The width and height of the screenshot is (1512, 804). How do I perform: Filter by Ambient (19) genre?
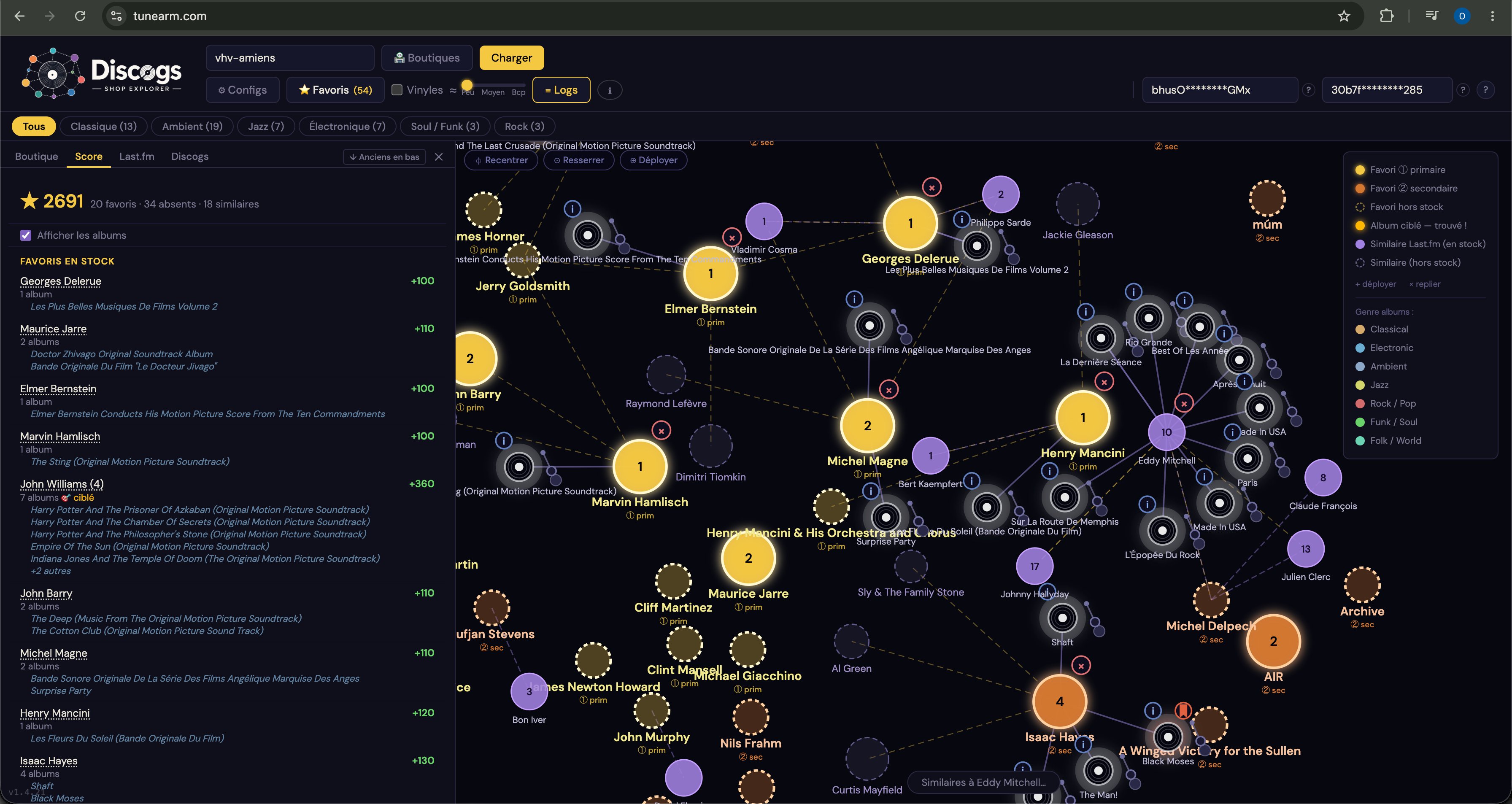[x=192, y=126]
